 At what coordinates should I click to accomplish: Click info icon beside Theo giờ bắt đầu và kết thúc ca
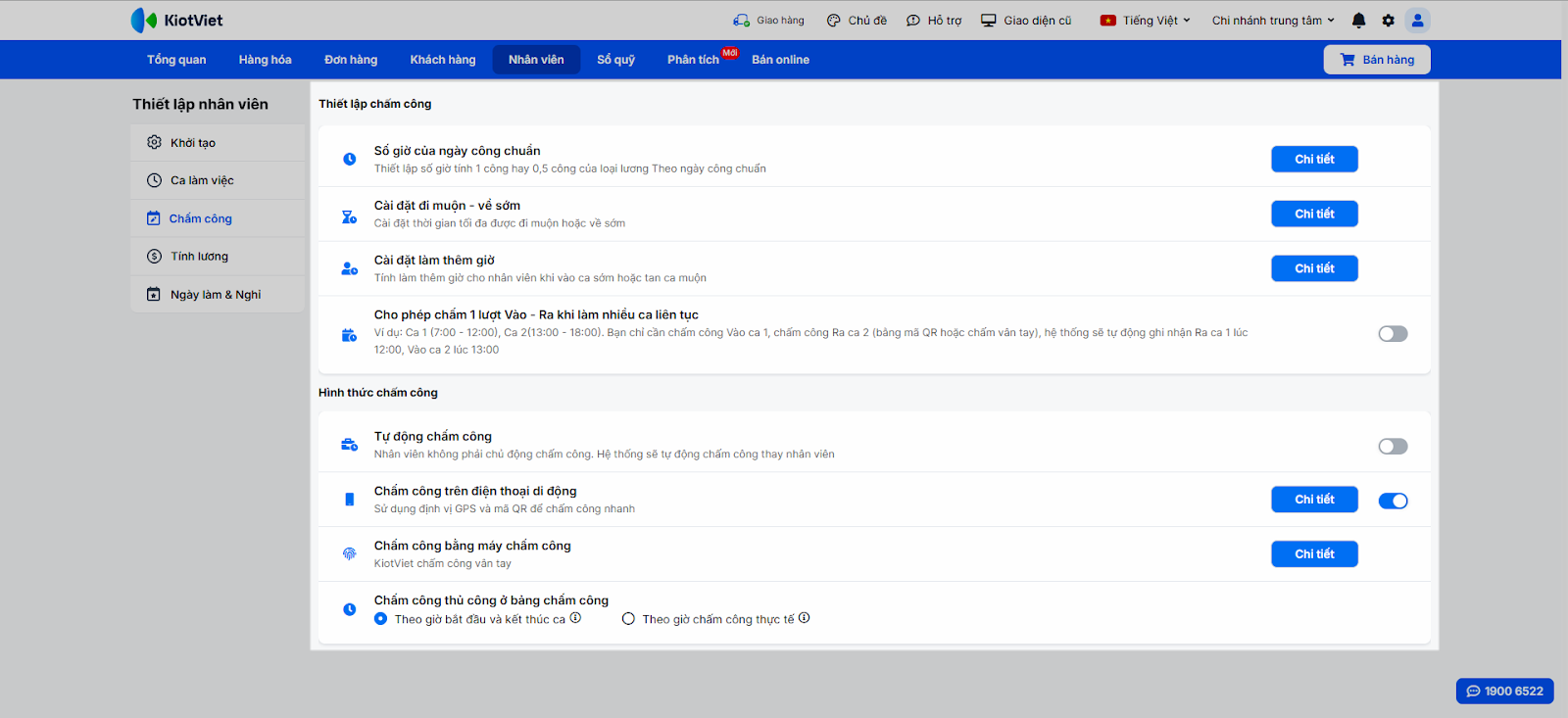(575, 618)
